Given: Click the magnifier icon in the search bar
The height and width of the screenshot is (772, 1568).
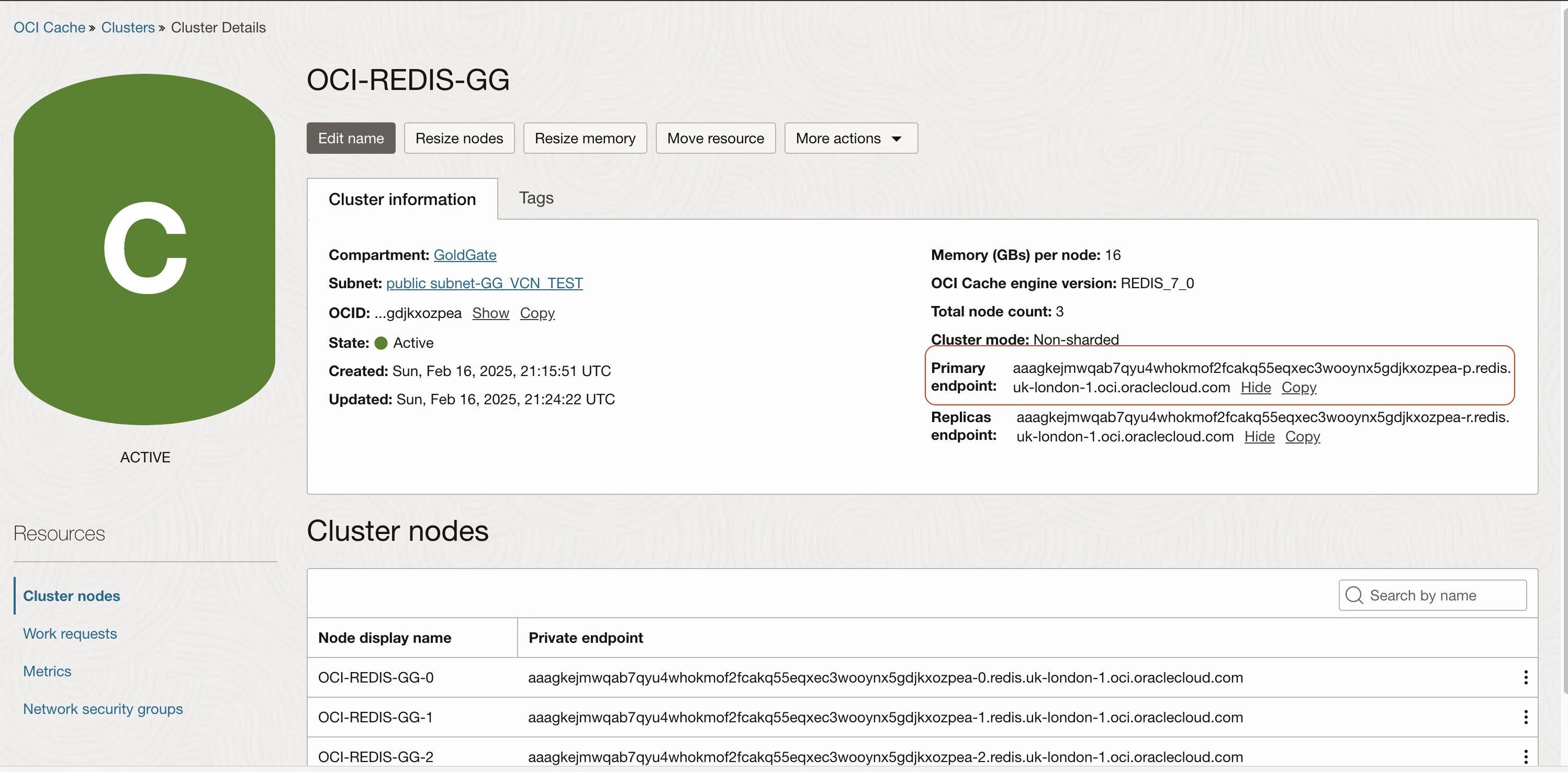Looking at the screenshot, I should 1354,595.
